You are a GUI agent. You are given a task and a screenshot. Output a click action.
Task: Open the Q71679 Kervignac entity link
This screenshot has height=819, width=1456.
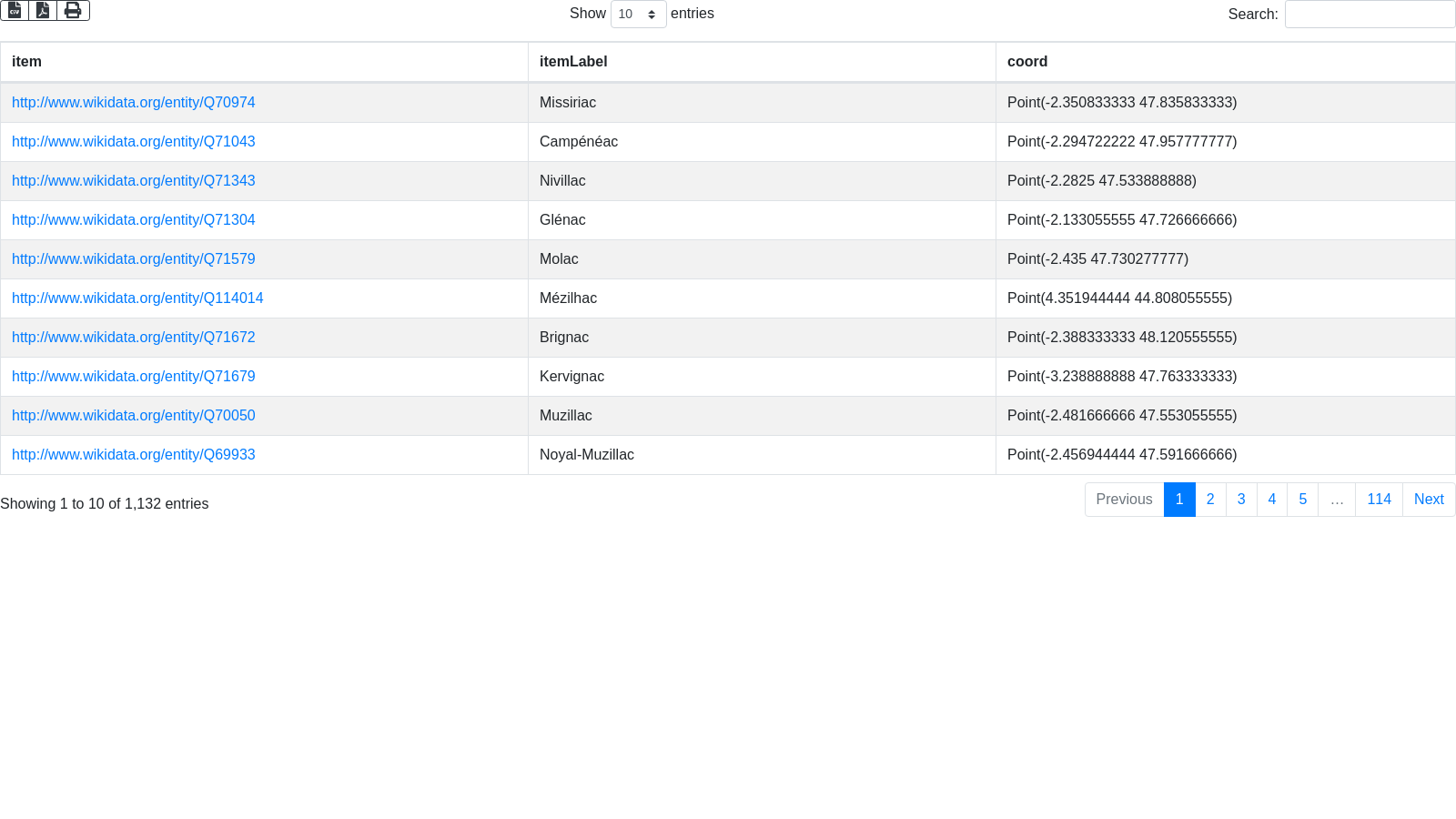[x=134, y=377]
